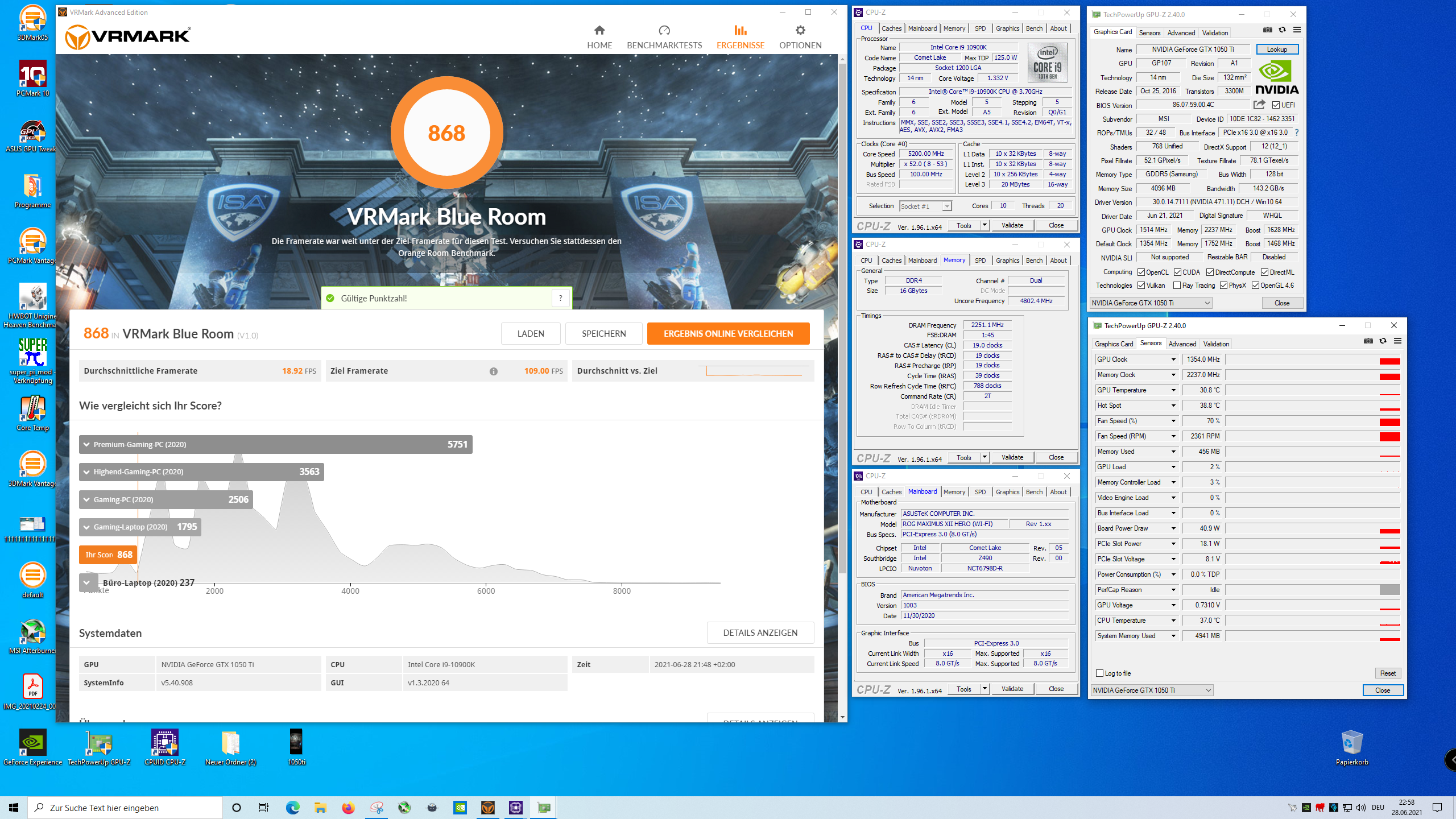1456x819 pixels.
Task: Click the LADEN button
Action: (530, 334)
